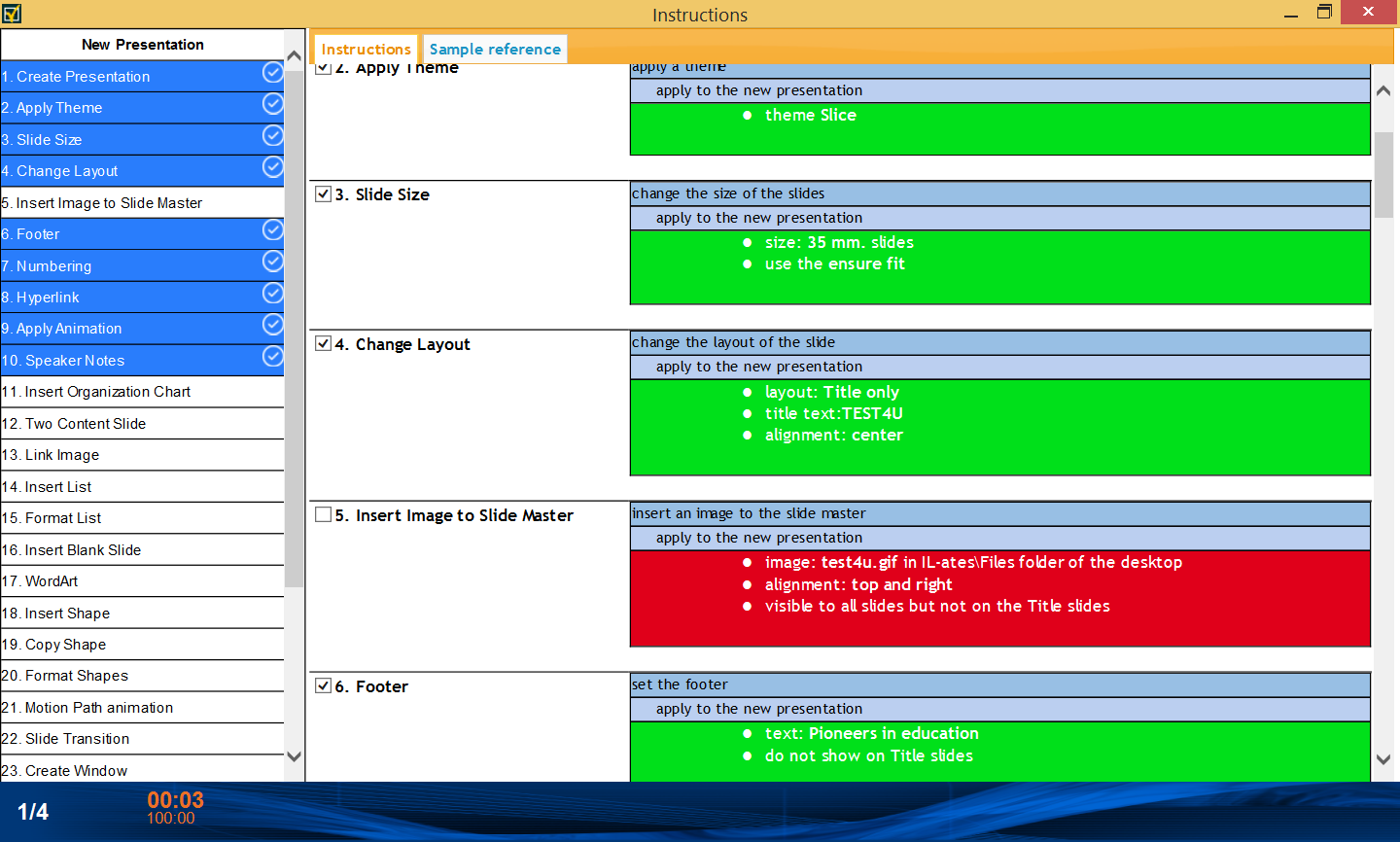Click 'alignment: top and right' instruction
Screen dimensions: 1400x842
857,584
